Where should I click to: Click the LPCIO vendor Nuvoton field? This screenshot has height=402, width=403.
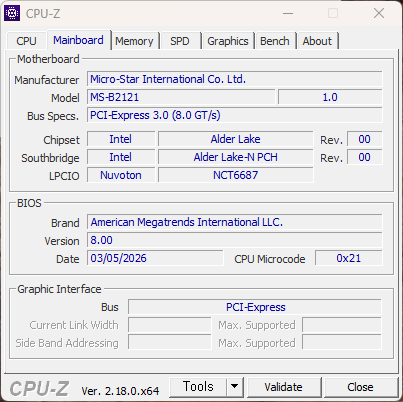point(121,175)
